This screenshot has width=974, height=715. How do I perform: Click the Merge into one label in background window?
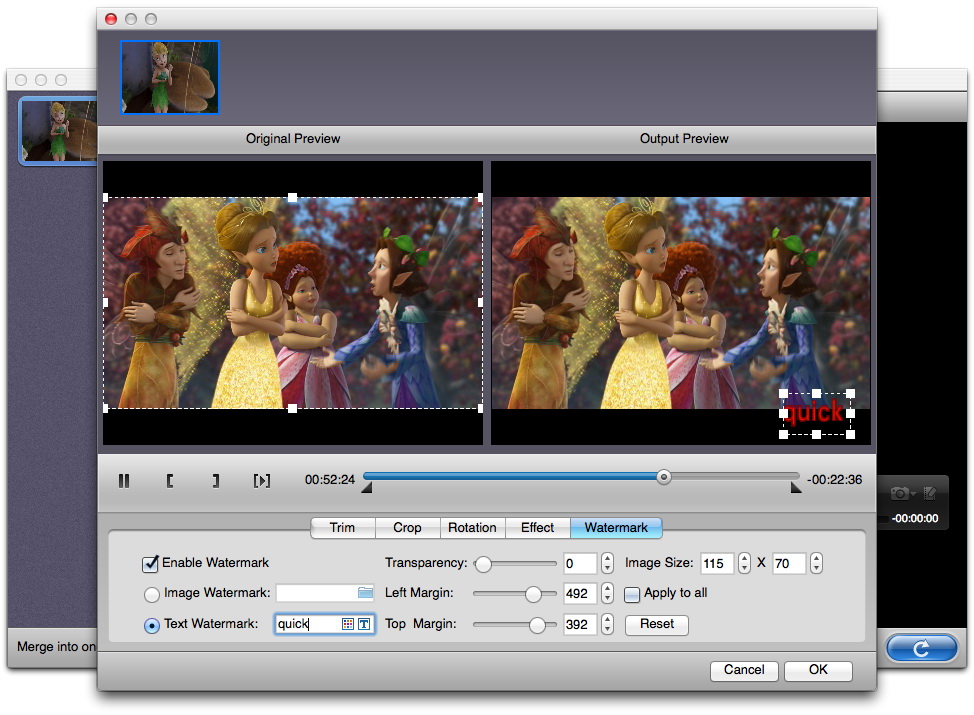coord(57,647)
